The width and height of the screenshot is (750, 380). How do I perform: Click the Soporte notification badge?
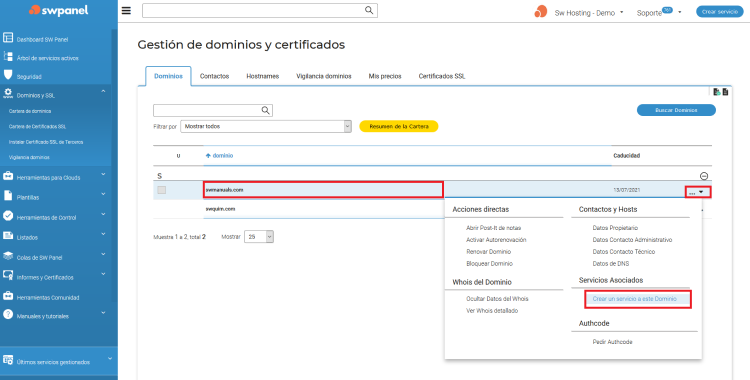click(x=668, y=10)
